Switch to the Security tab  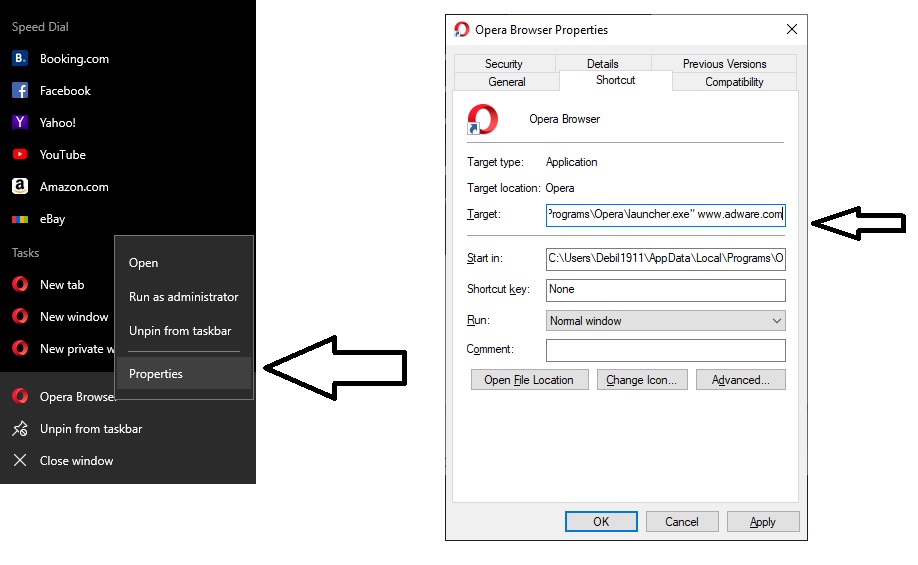pos(503,64)
